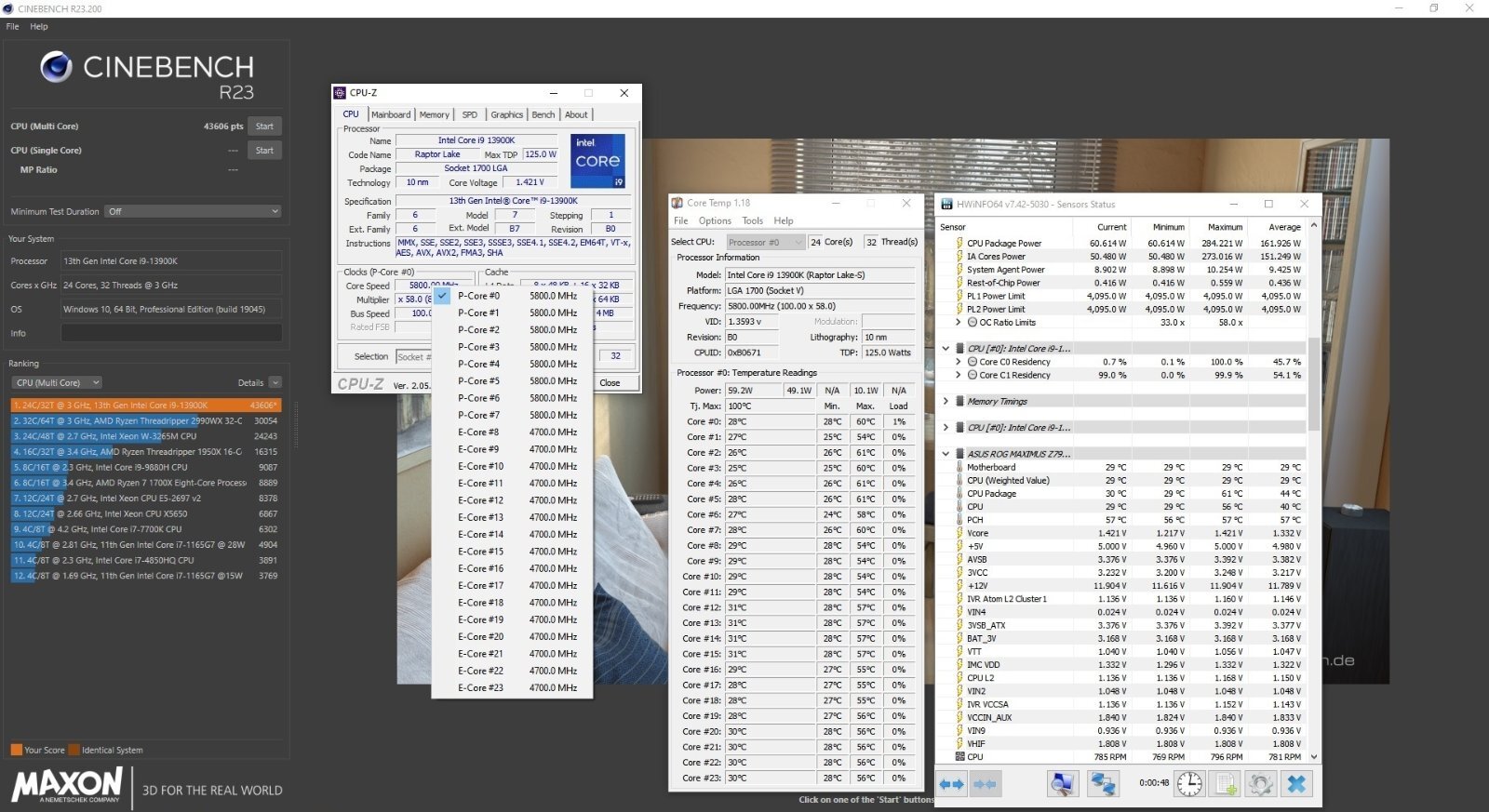Select P-Core #7 in the core list
Screen dimensions: 1489x812
click(x=513, y=415)
